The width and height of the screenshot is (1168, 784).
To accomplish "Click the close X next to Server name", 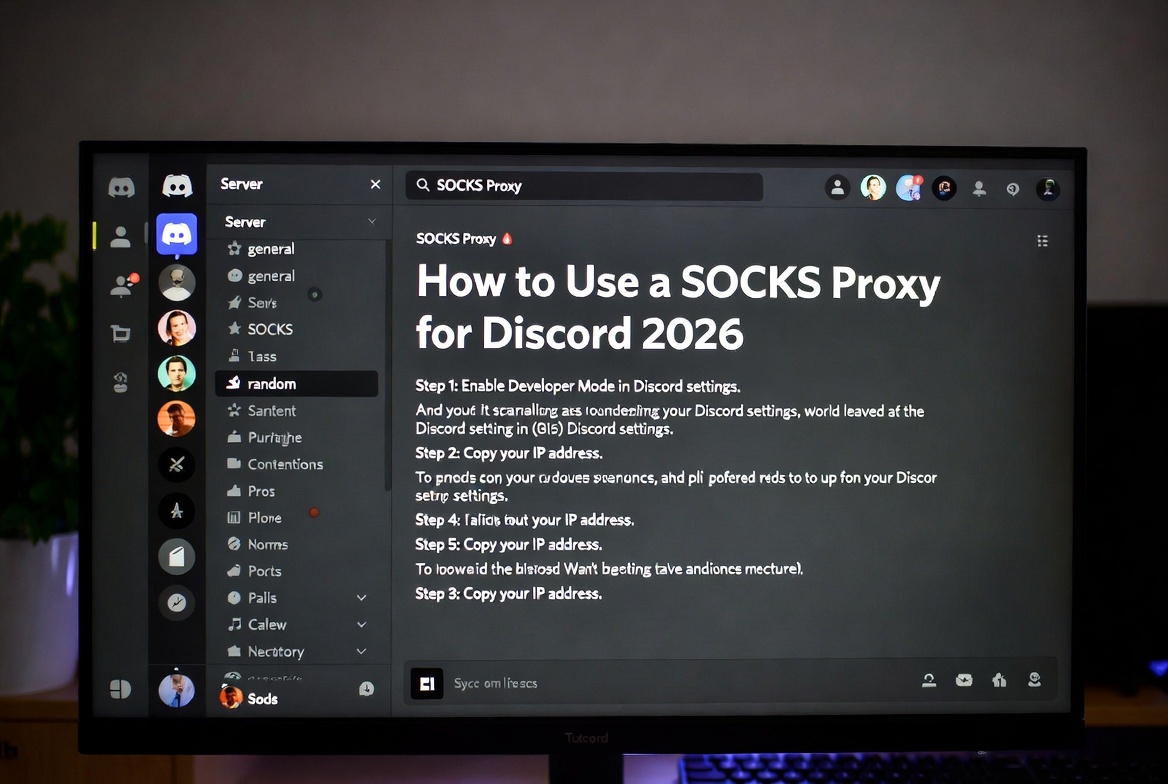I will [x=375, y=184].
